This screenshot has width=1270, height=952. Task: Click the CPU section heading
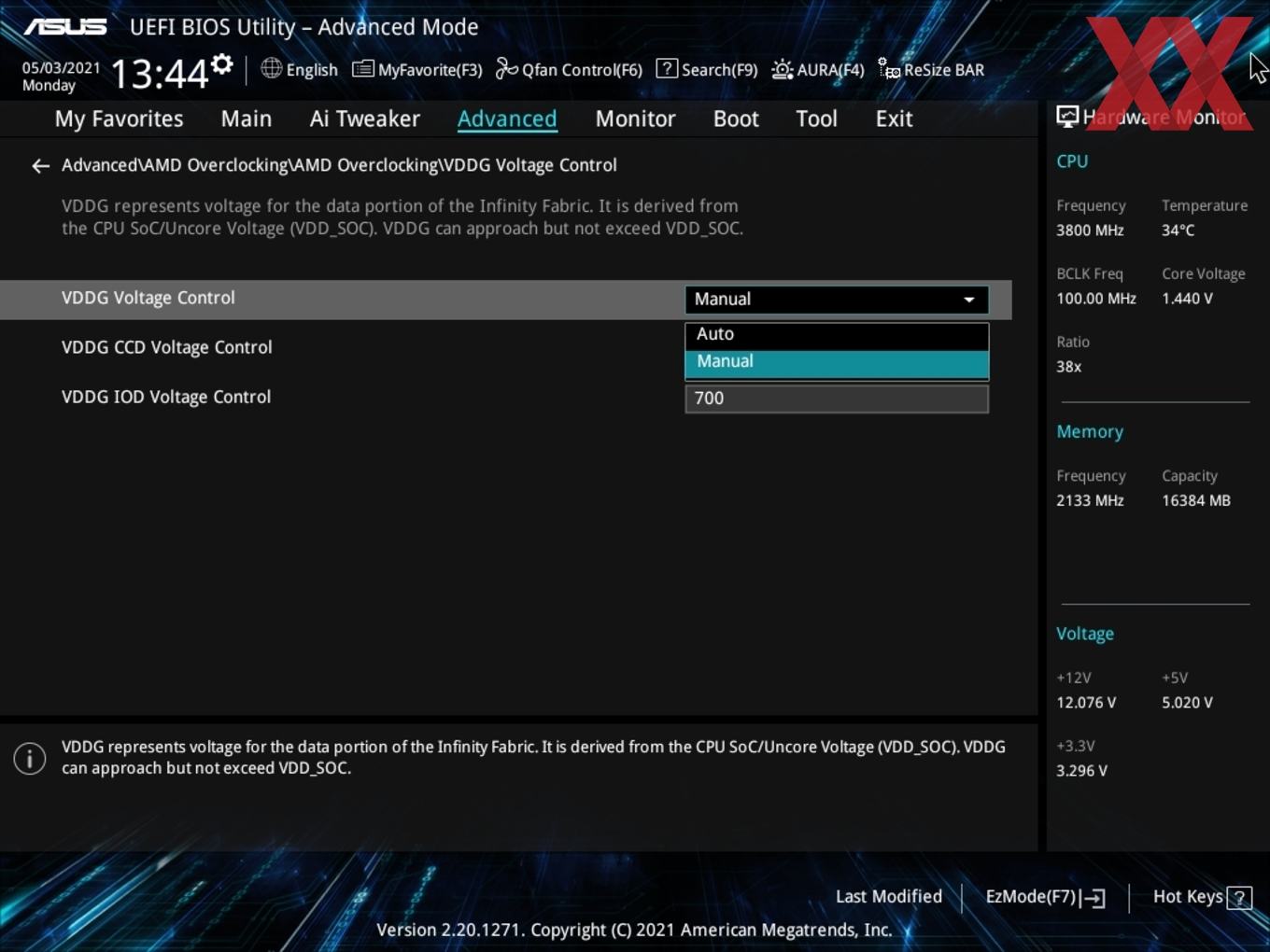tap(1072, 161)
